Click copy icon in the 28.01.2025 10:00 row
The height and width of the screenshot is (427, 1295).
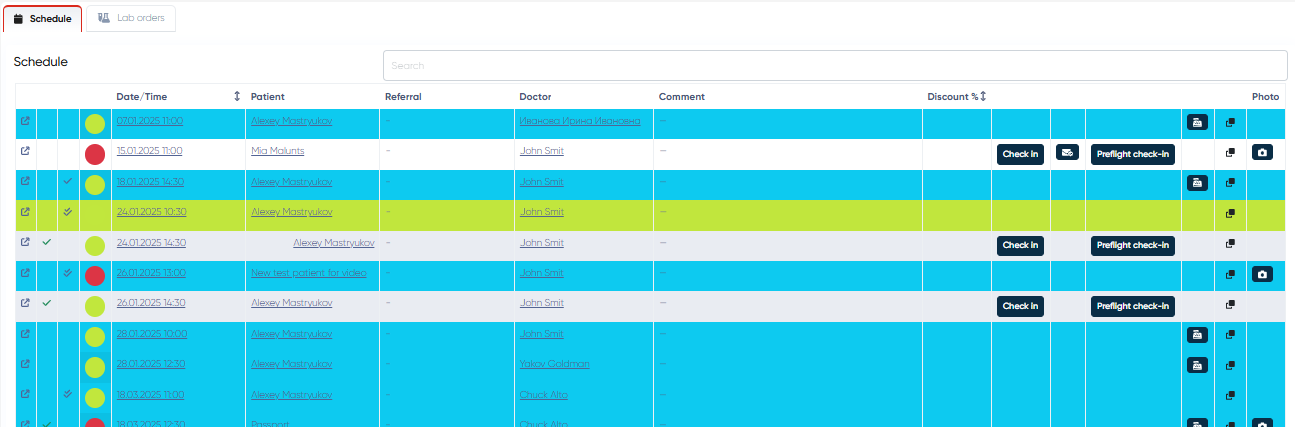click(1230, 335)
